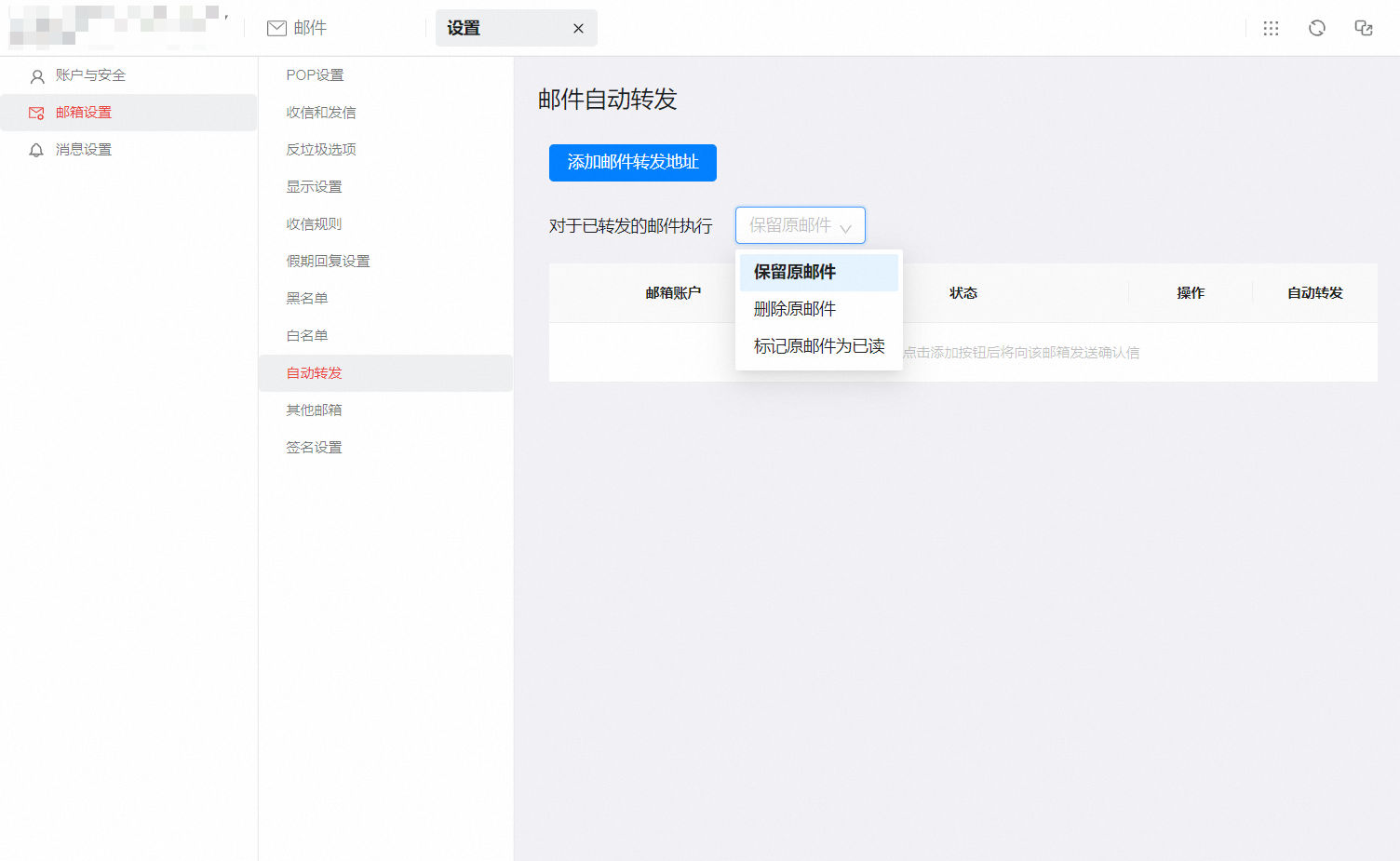Viewport: 1400px width, 861px height.
Task: Collapse the 保留原邮件 dropdown box
Action: tap(801, 225)
